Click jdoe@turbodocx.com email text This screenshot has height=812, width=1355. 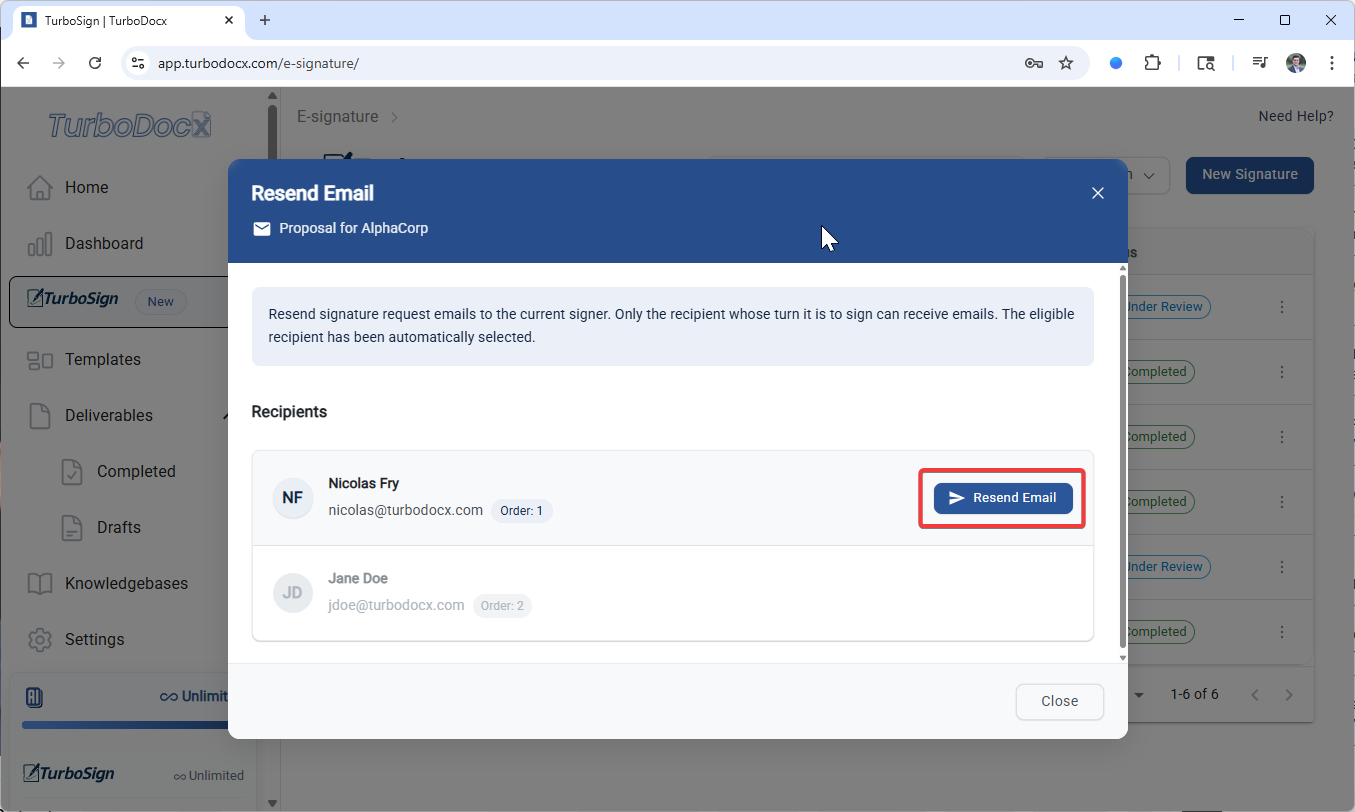click(x=396, y=605)
